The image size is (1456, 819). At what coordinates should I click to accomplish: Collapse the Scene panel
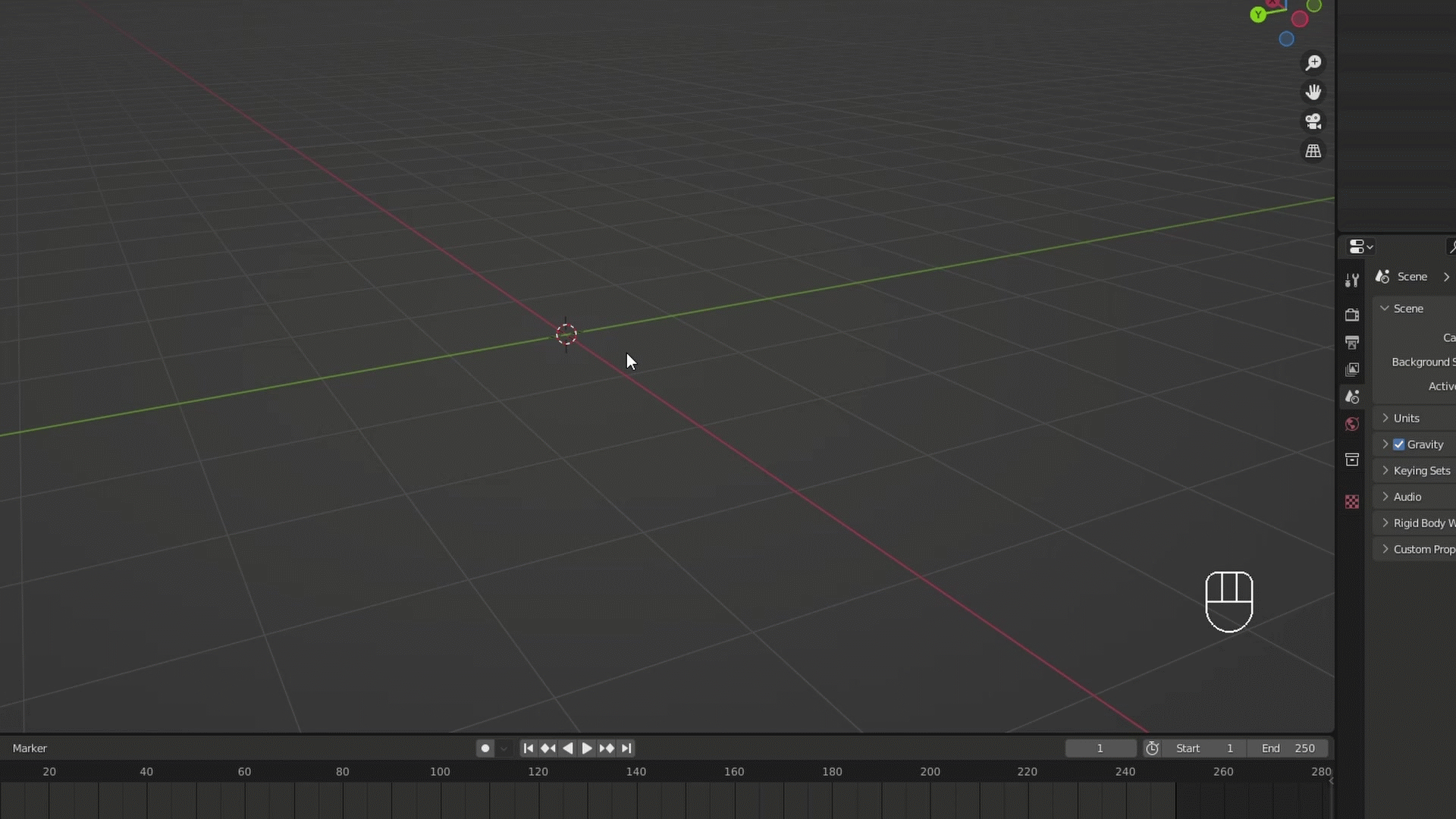(1407, 309)
